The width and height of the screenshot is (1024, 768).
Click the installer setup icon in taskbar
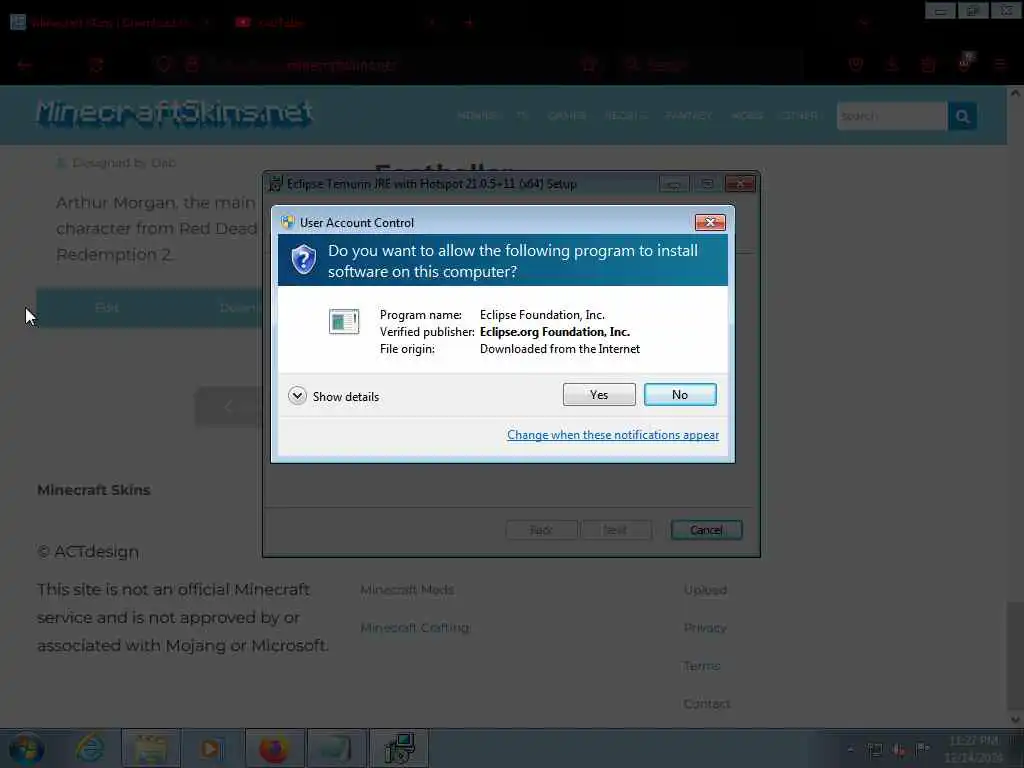tap(399, 748)
